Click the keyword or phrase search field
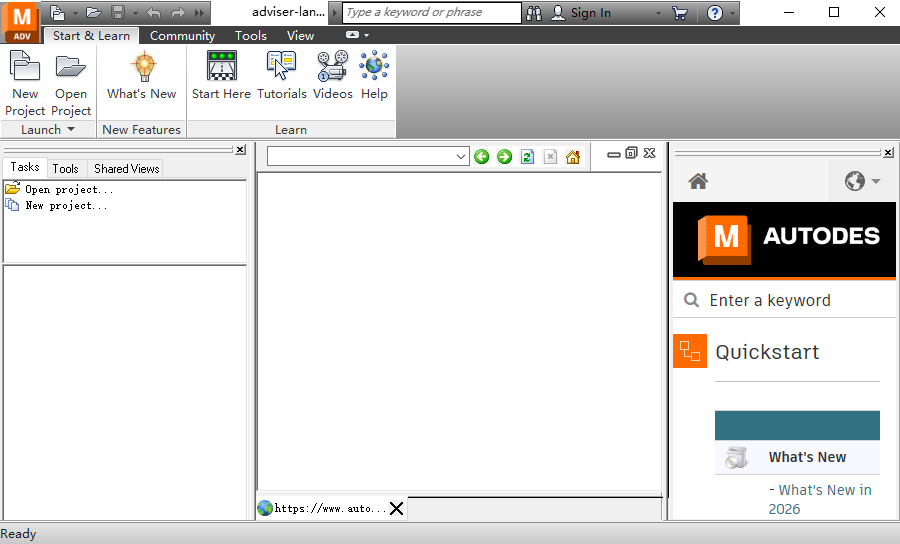 tap(432, 13)
